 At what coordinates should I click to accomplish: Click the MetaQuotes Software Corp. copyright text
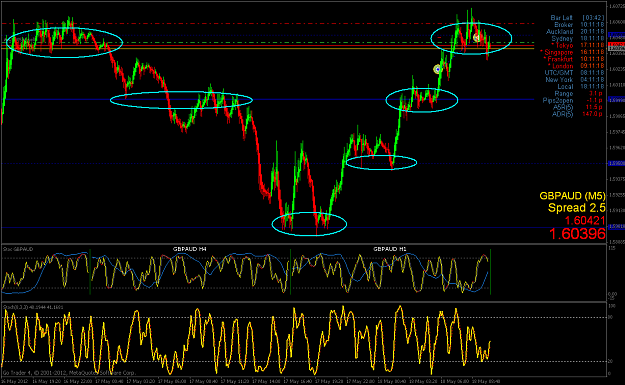click(102, 373)
